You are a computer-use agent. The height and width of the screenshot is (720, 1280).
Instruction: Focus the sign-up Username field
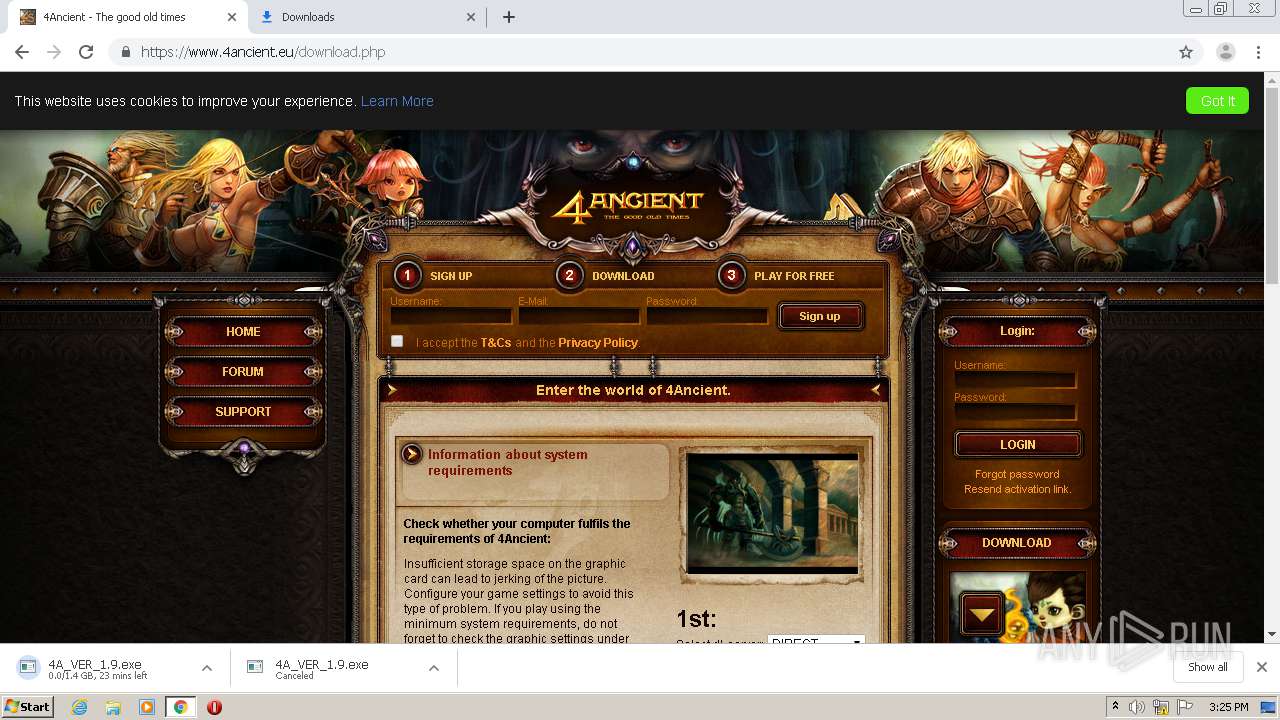pos(451,316)
